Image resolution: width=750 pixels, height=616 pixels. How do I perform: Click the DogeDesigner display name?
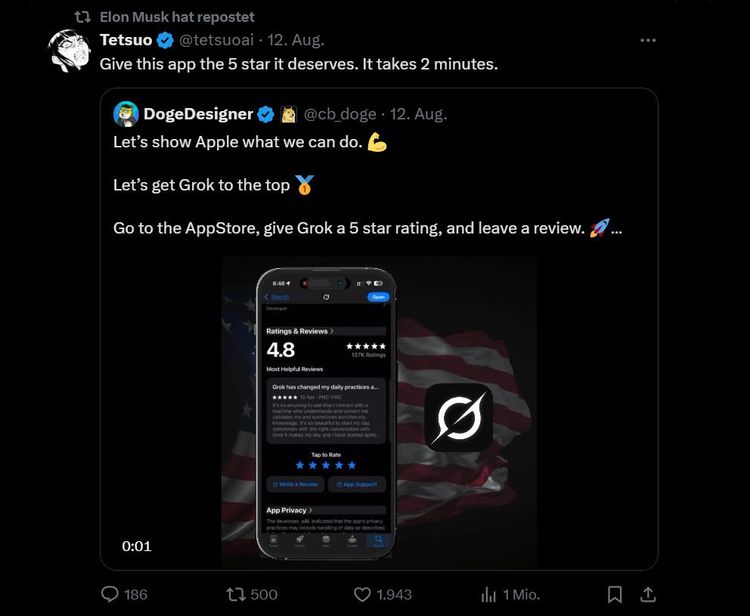(x=198, y=114)
